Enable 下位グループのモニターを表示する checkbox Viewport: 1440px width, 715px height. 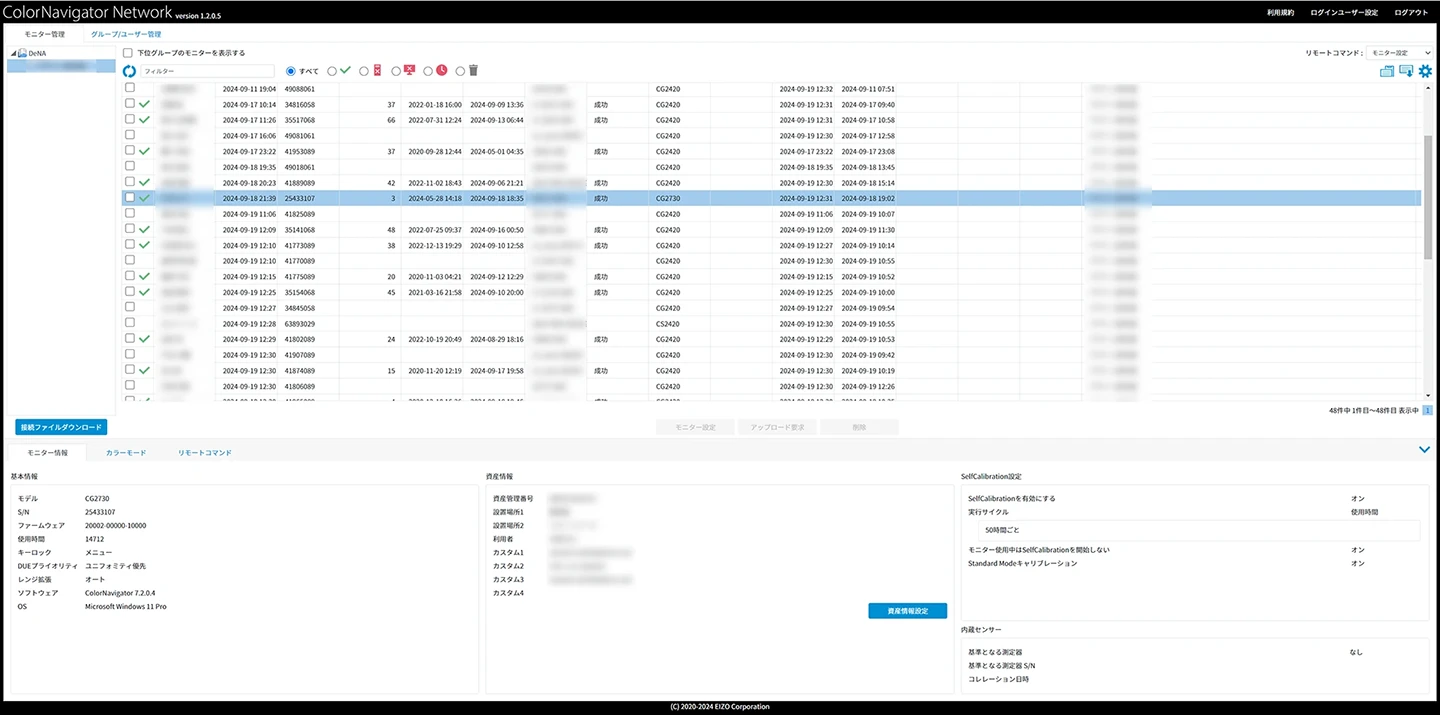click(128, 53)
